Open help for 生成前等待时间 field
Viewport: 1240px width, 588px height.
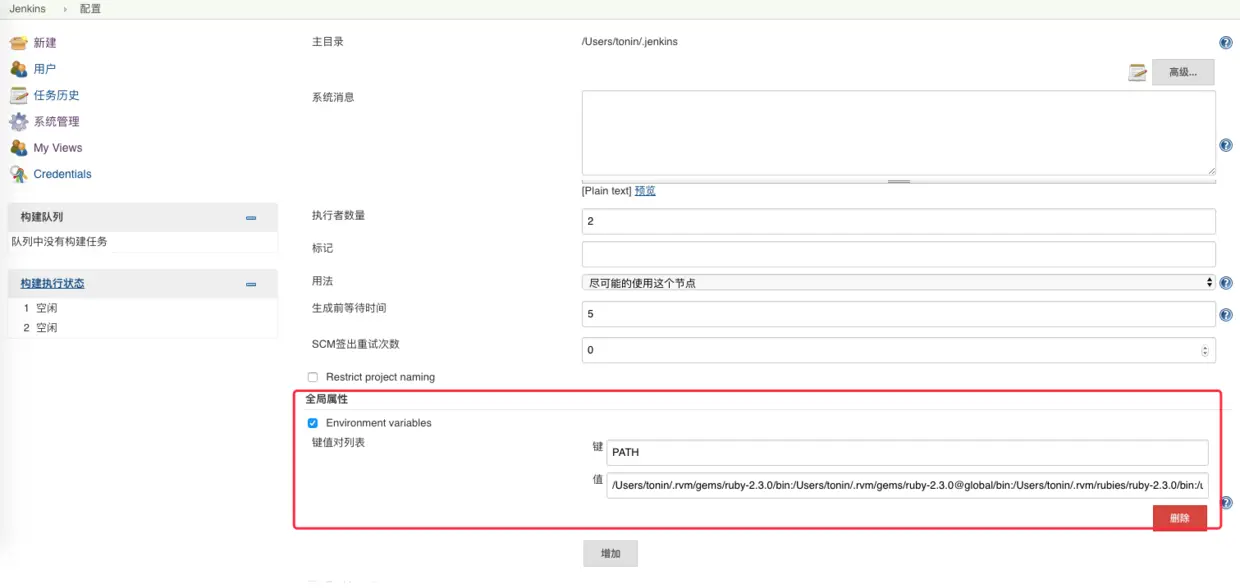point(1226,315)
